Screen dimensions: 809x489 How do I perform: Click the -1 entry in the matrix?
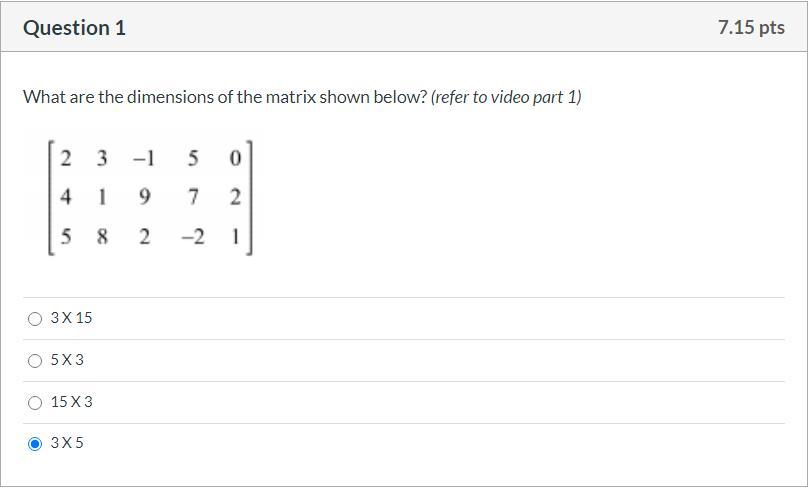pyautogui.click(x=144, y=158)
